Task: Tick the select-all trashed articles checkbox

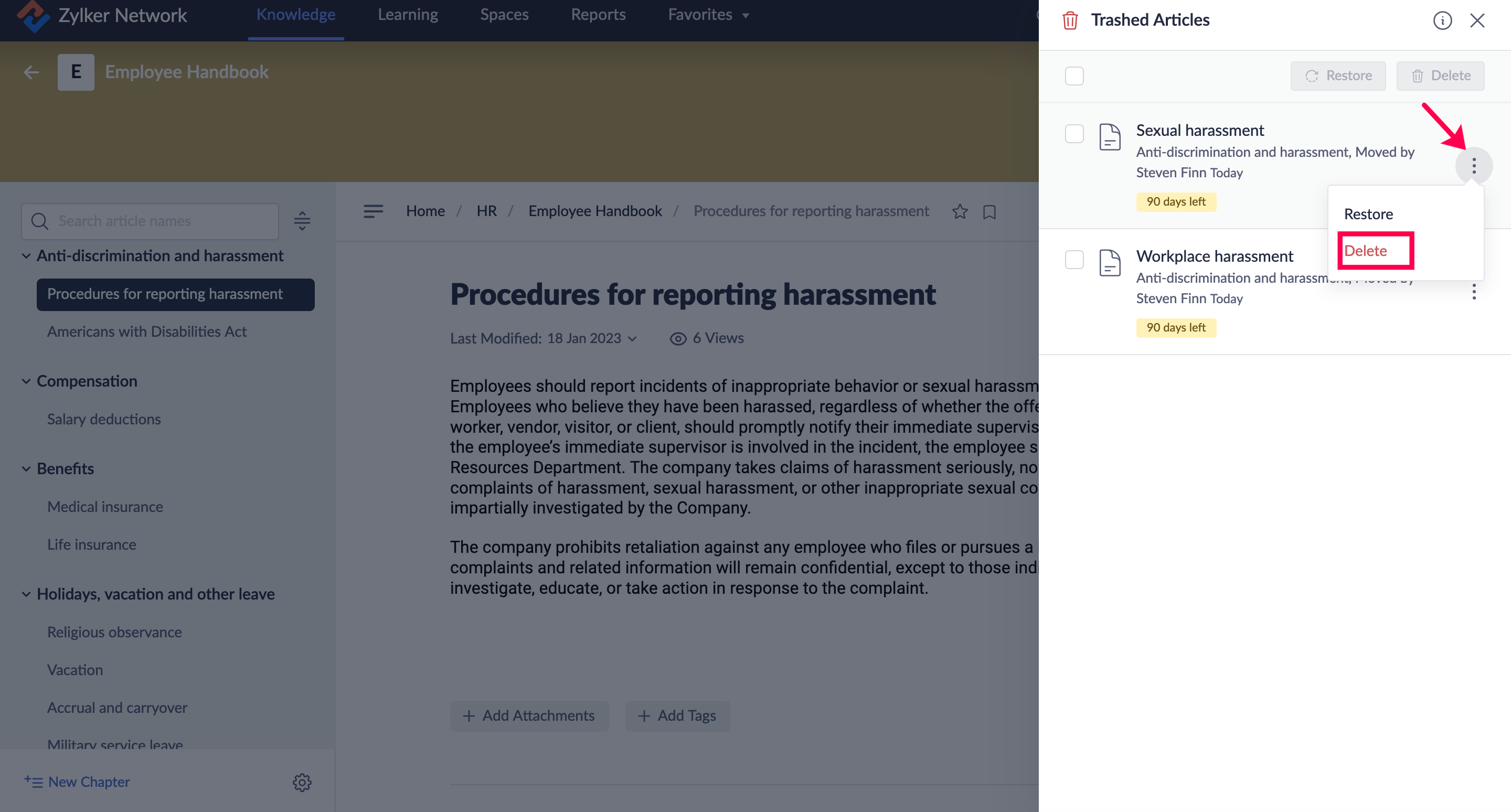Action: point(1074,76)
